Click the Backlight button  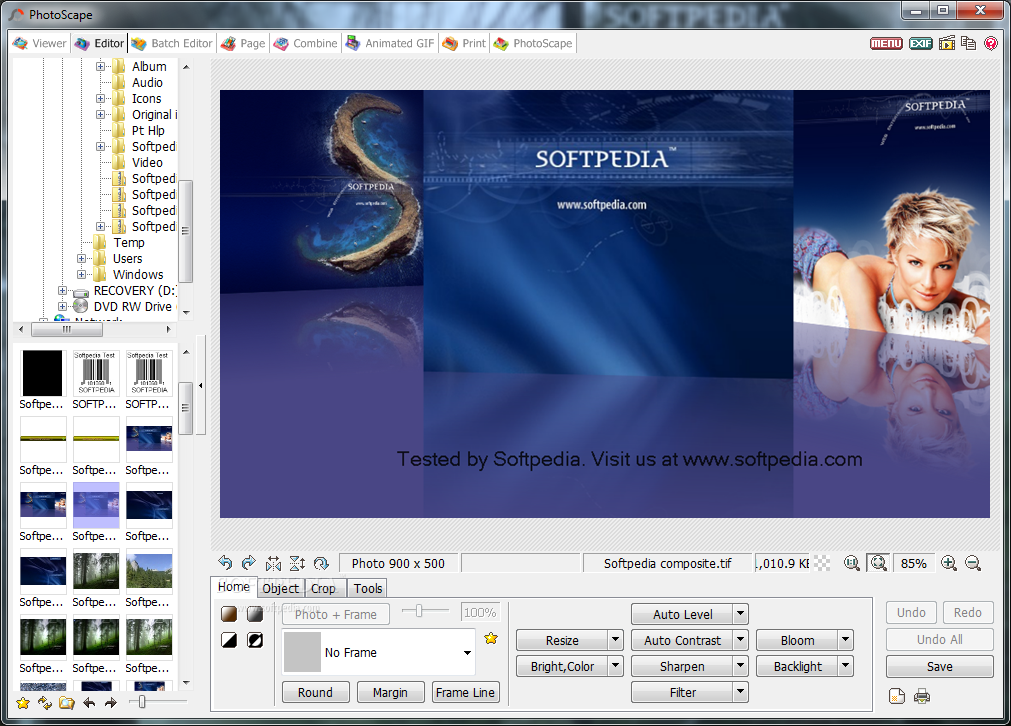pyautogui.click(x=798, y=666)
